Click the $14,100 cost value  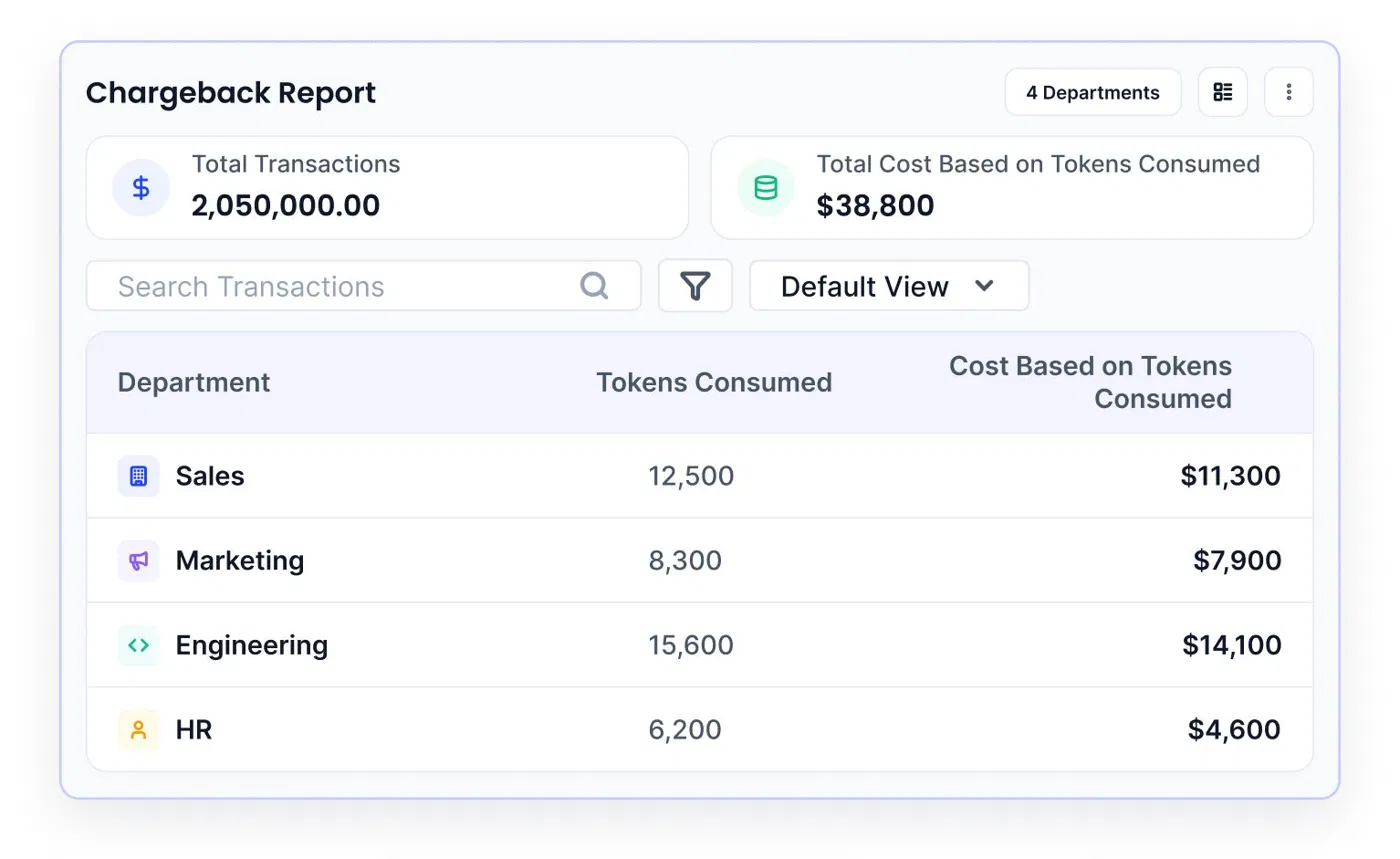pyautogui.click(x=1231, y=645)
